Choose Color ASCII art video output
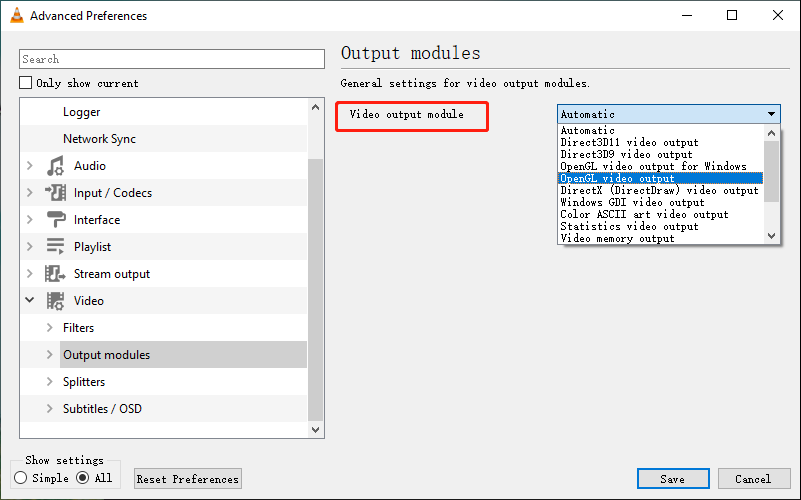Screen dimensions: 801x500 tap(661, 215)
